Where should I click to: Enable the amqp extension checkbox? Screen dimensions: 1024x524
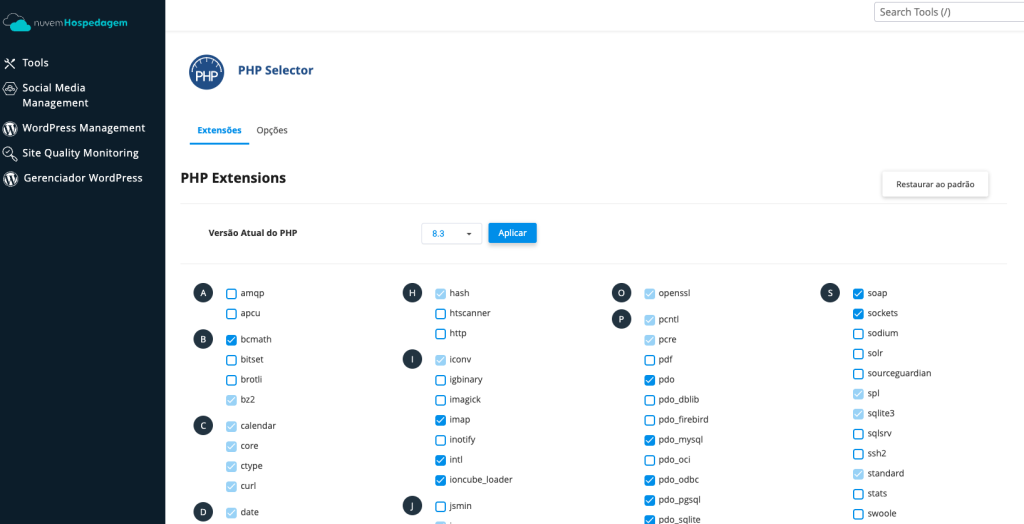(x=232, y=294)
